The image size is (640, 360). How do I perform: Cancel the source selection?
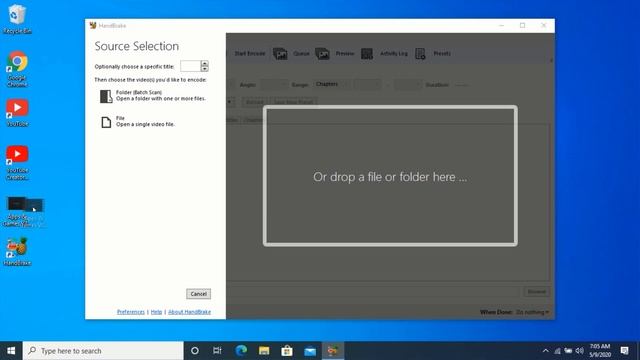[x=198, y=294]
